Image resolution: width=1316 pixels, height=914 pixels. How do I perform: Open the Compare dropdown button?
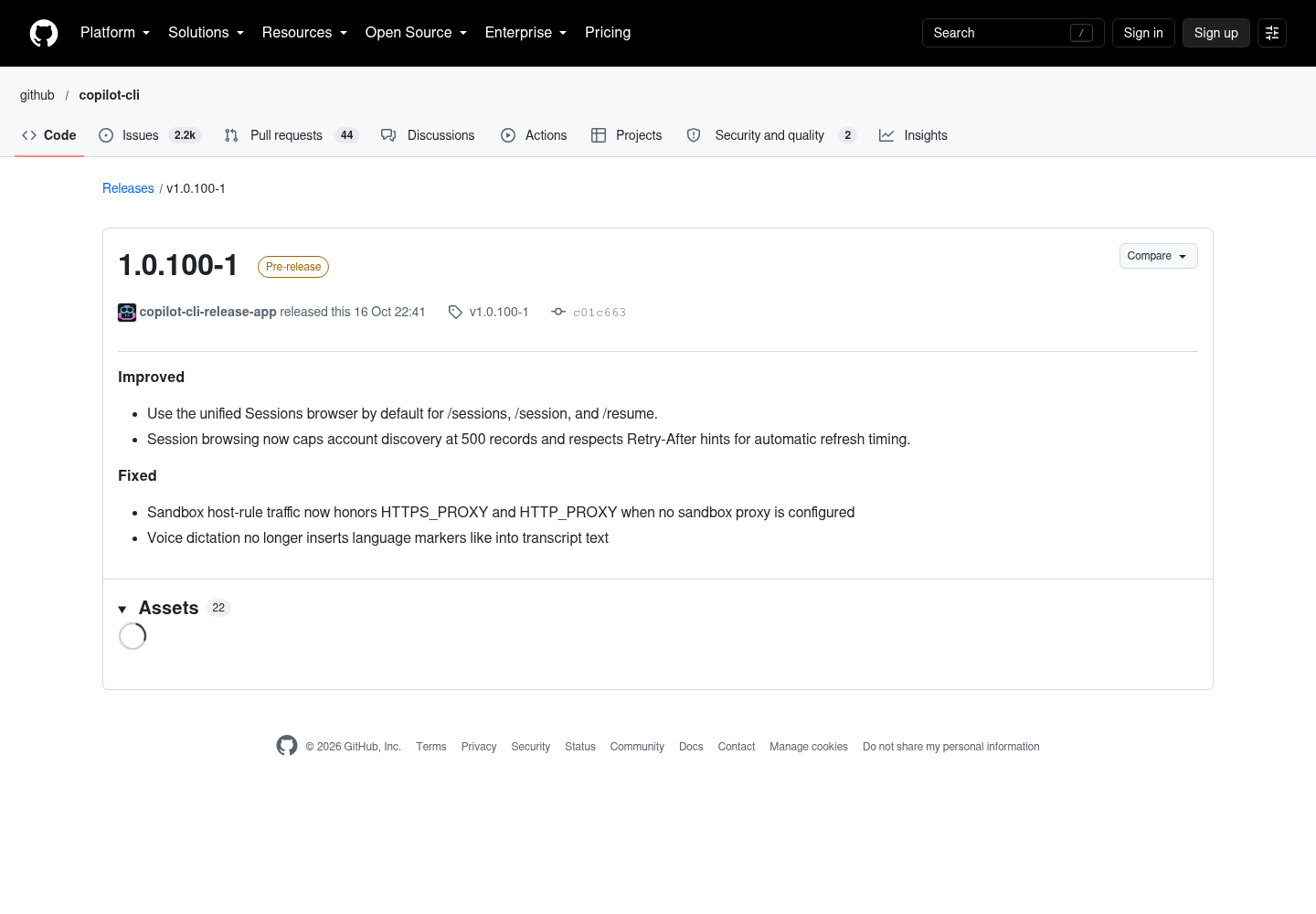click(1158, 256)
